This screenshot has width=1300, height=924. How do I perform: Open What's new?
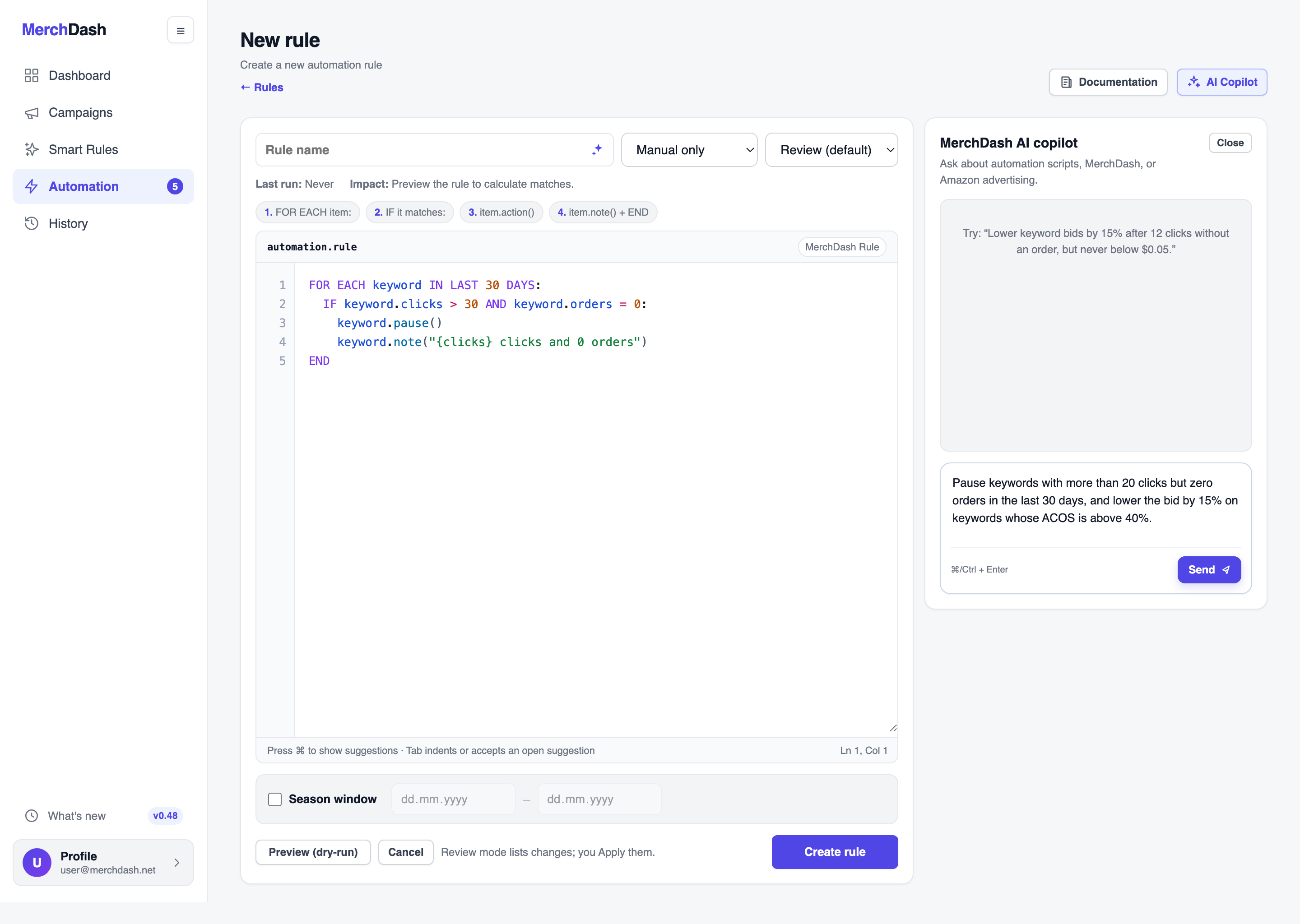103,816
